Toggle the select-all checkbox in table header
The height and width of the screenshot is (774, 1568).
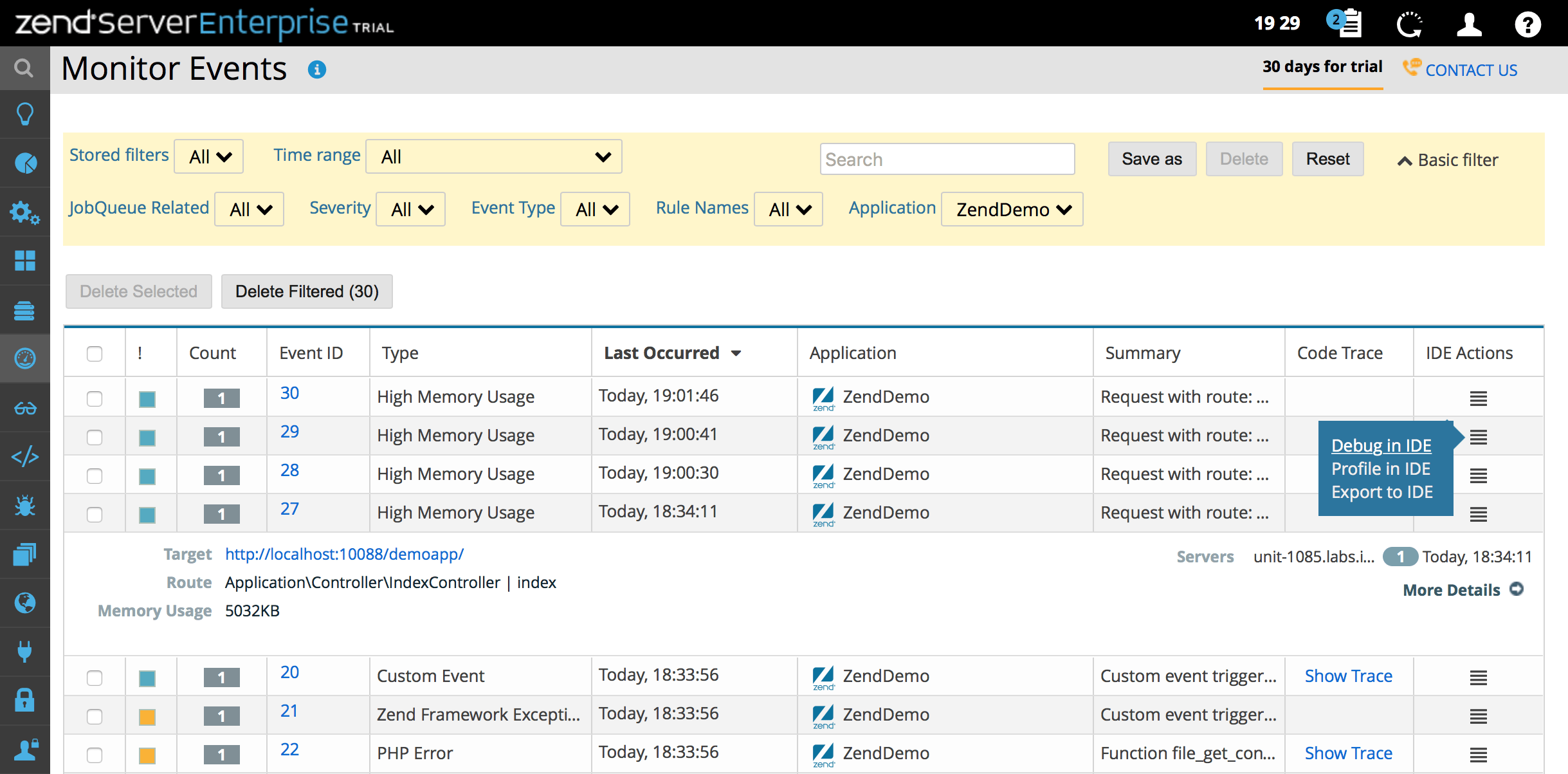(x=95, y=353)
